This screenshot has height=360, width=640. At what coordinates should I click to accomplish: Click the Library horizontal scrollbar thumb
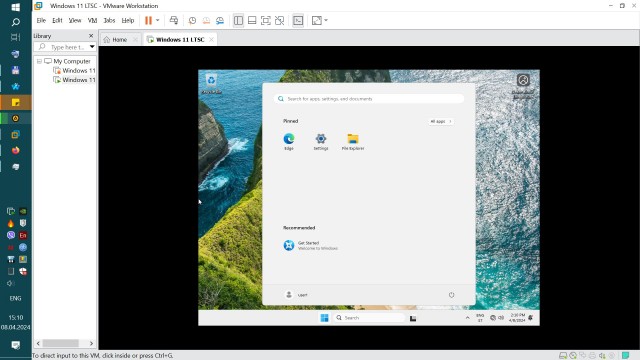60,343
